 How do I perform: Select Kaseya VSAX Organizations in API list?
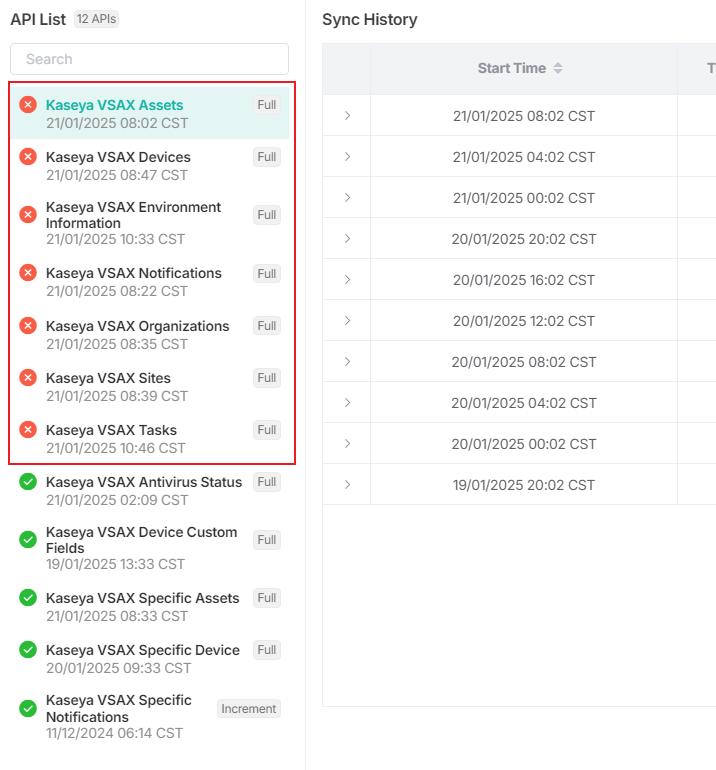click(x=137, y=326)
